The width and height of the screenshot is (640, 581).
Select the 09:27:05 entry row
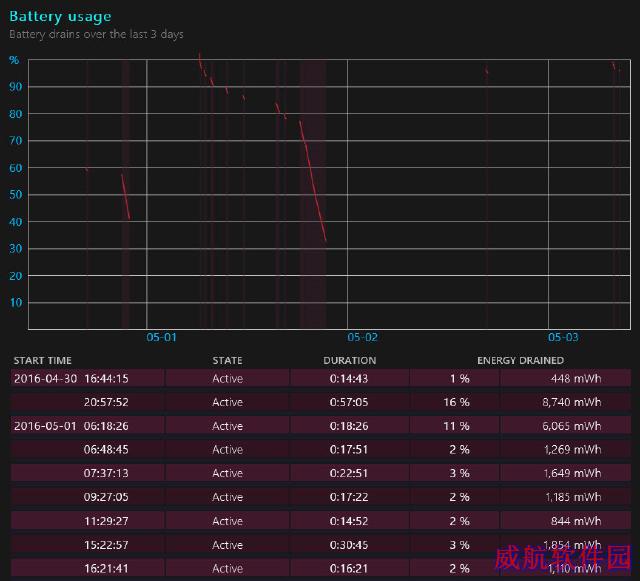pos(321,497)
